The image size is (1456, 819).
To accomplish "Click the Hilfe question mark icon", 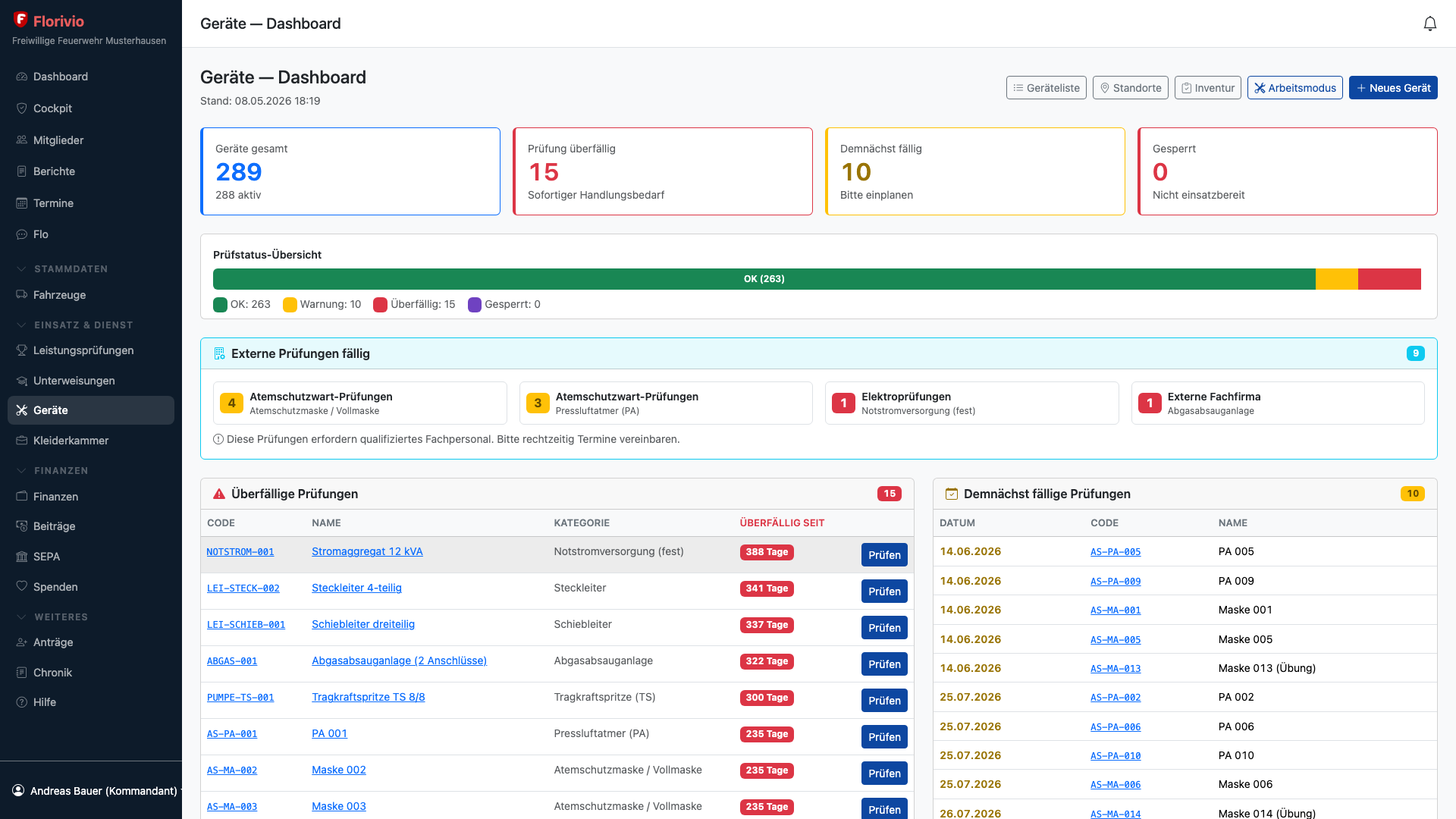I will click(x=22, y=702).
